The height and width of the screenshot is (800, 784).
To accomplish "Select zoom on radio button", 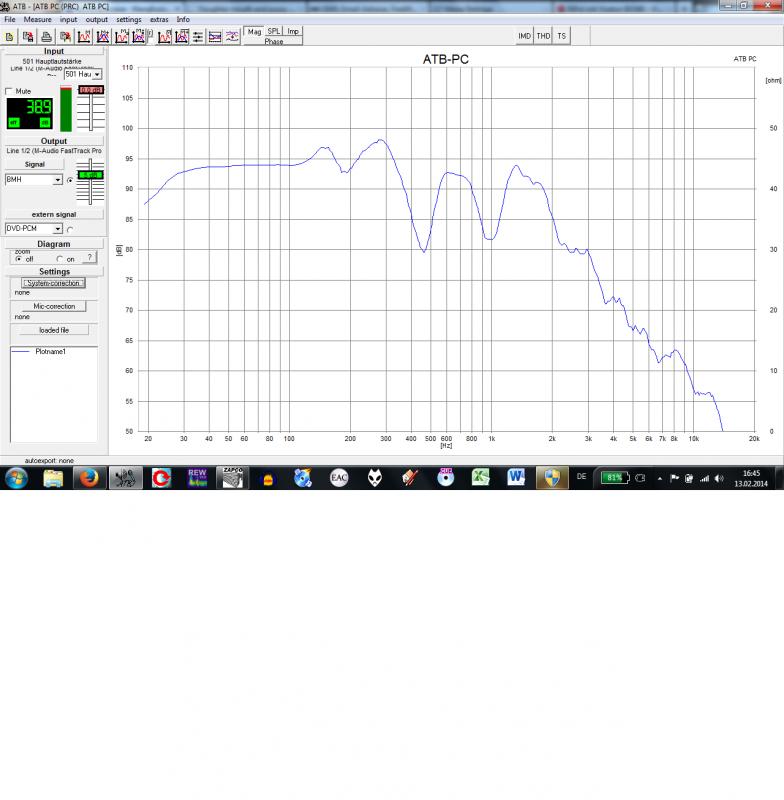I will [60, 259].
